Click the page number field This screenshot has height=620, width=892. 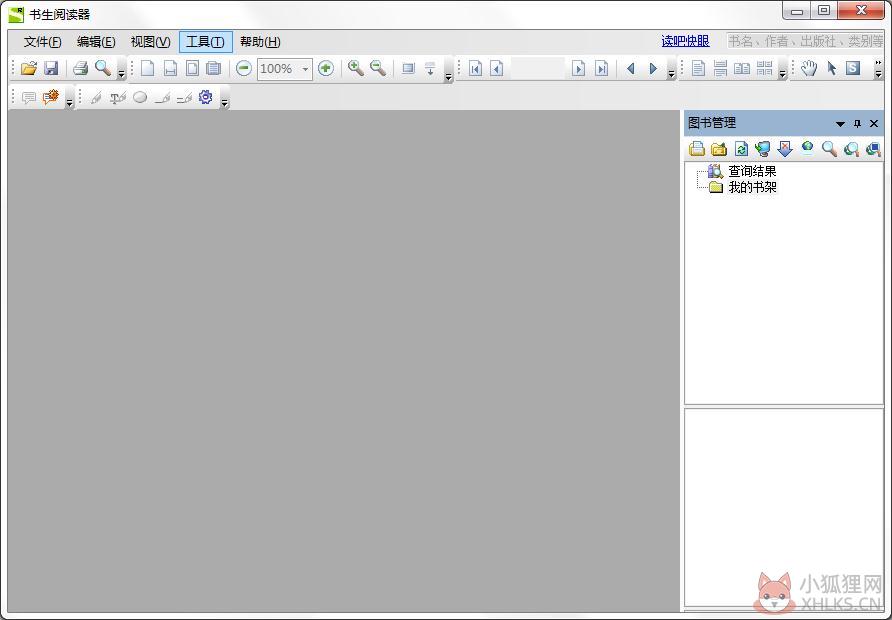tap(537, 69)
